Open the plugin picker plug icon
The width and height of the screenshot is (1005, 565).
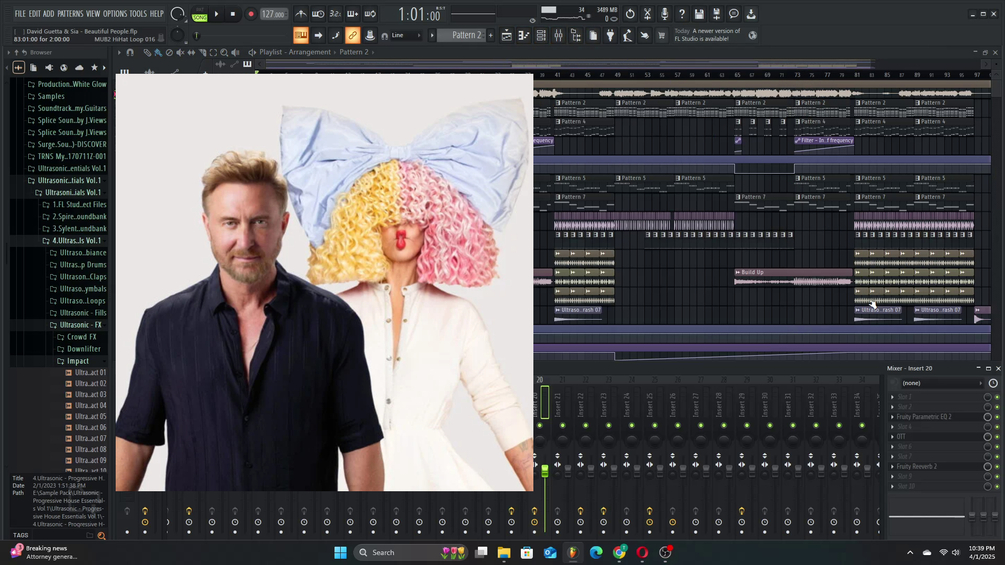[x=610, y=35]
